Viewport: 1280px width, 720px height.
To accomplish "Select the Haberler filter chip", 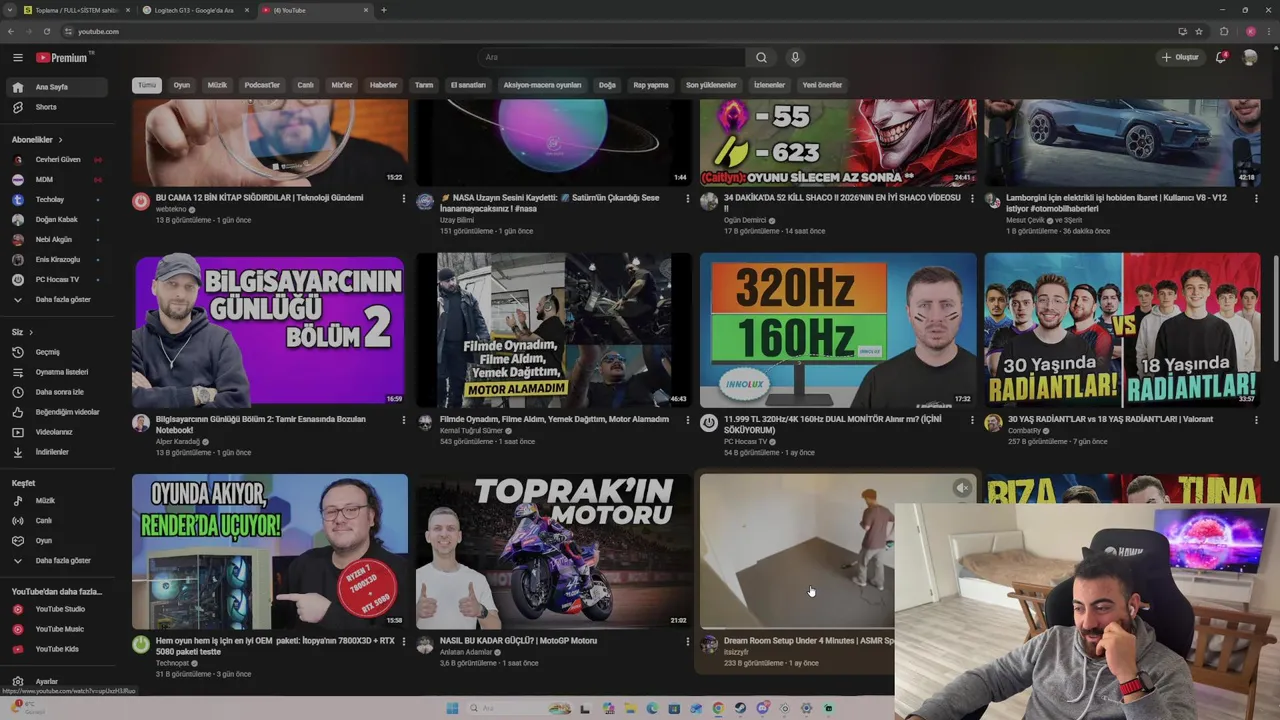I will tap(384, 85).
